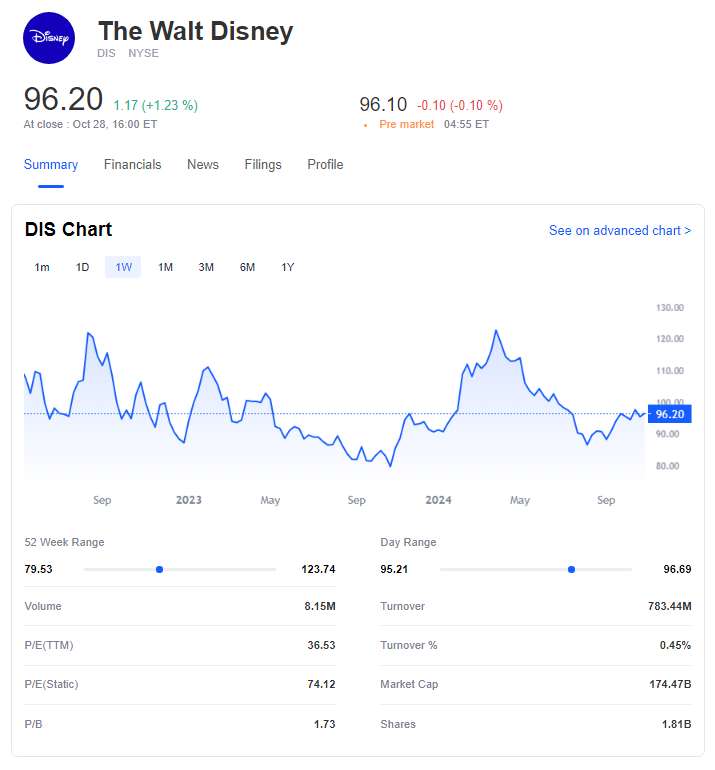Select the 1m chart interval

point(42,267)
